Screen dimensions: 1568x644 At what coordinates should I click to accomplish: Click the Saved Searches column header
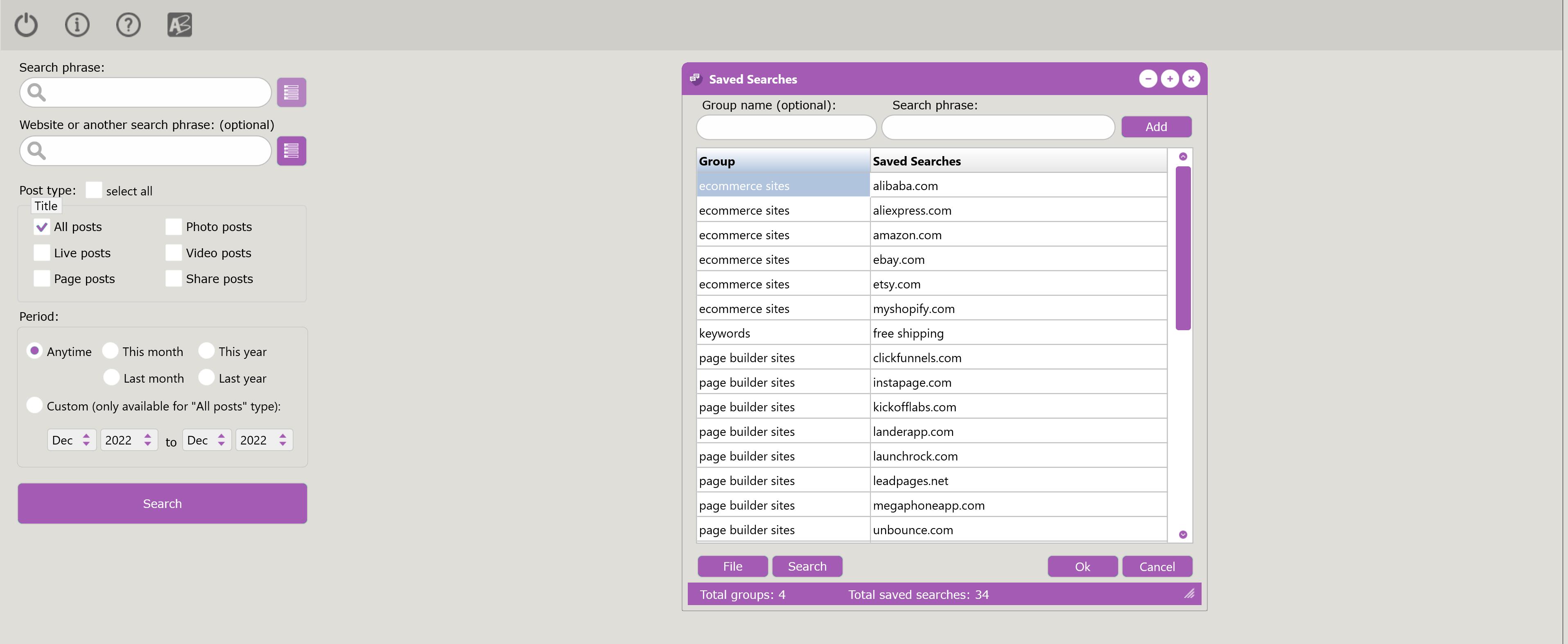pos(1018,161)
